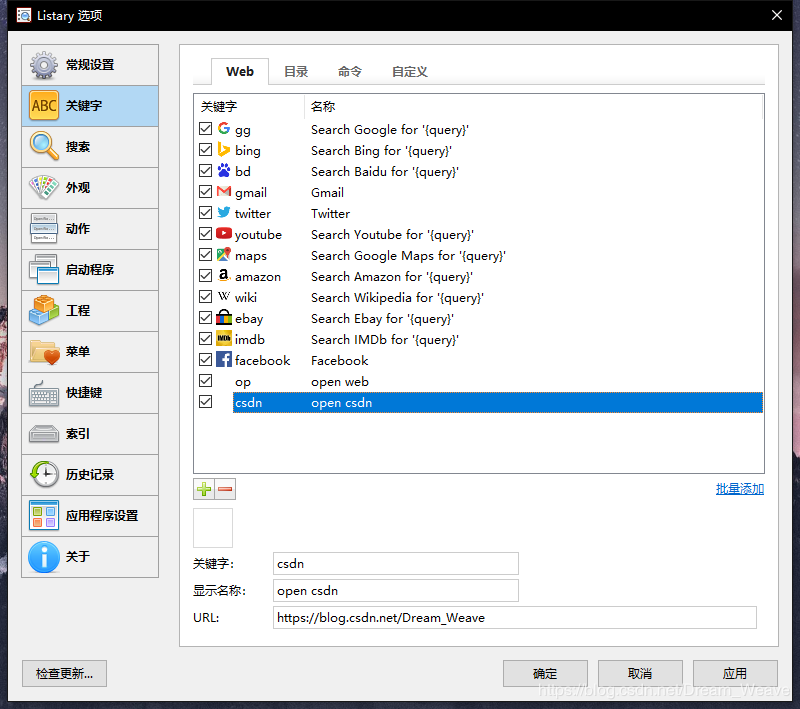This screenshot has height=709, width=800.
Task: Open the 历史记录 history panel
Action: (x=89, y=475)
